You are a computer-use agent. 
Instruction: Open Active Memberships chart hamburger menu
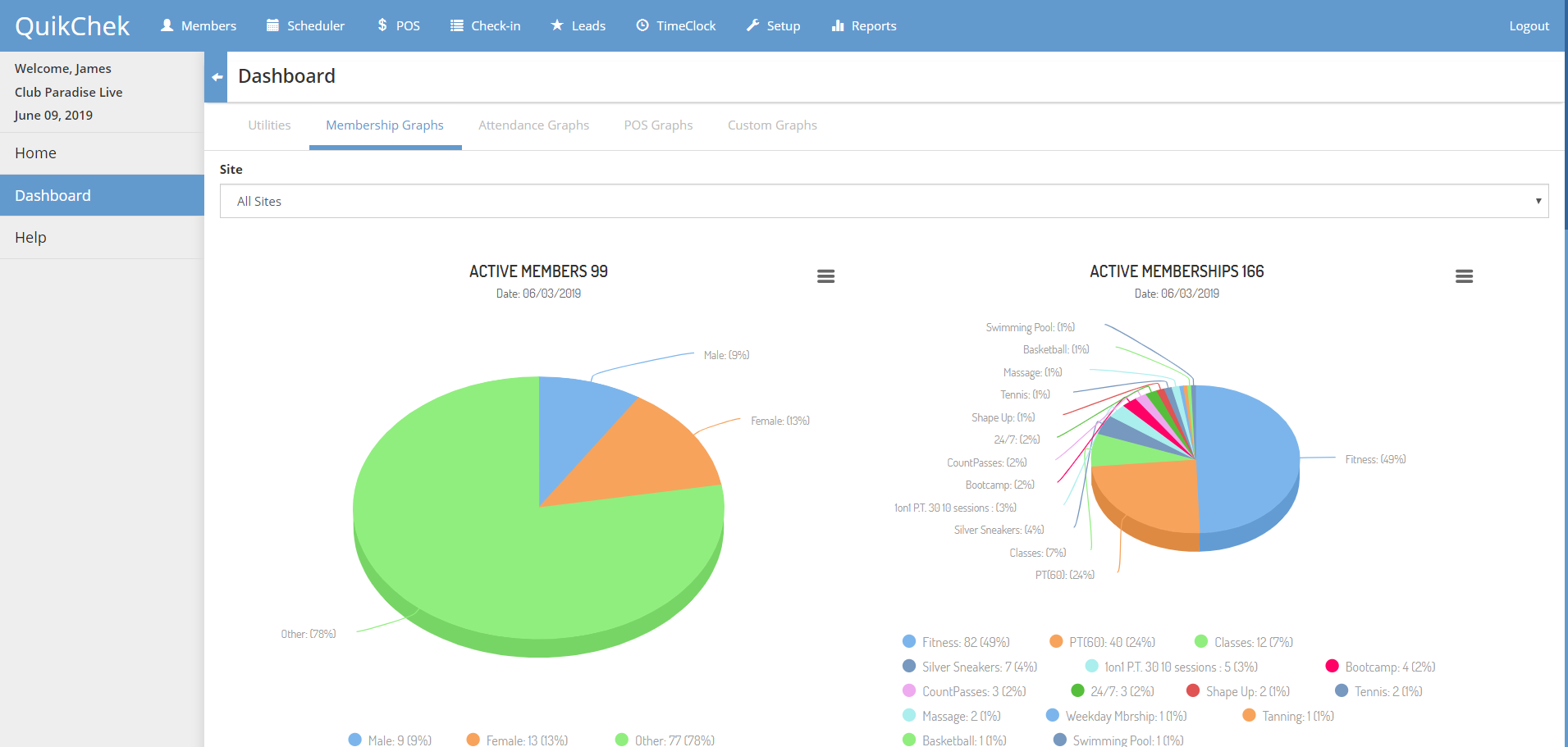point(1464,276)
